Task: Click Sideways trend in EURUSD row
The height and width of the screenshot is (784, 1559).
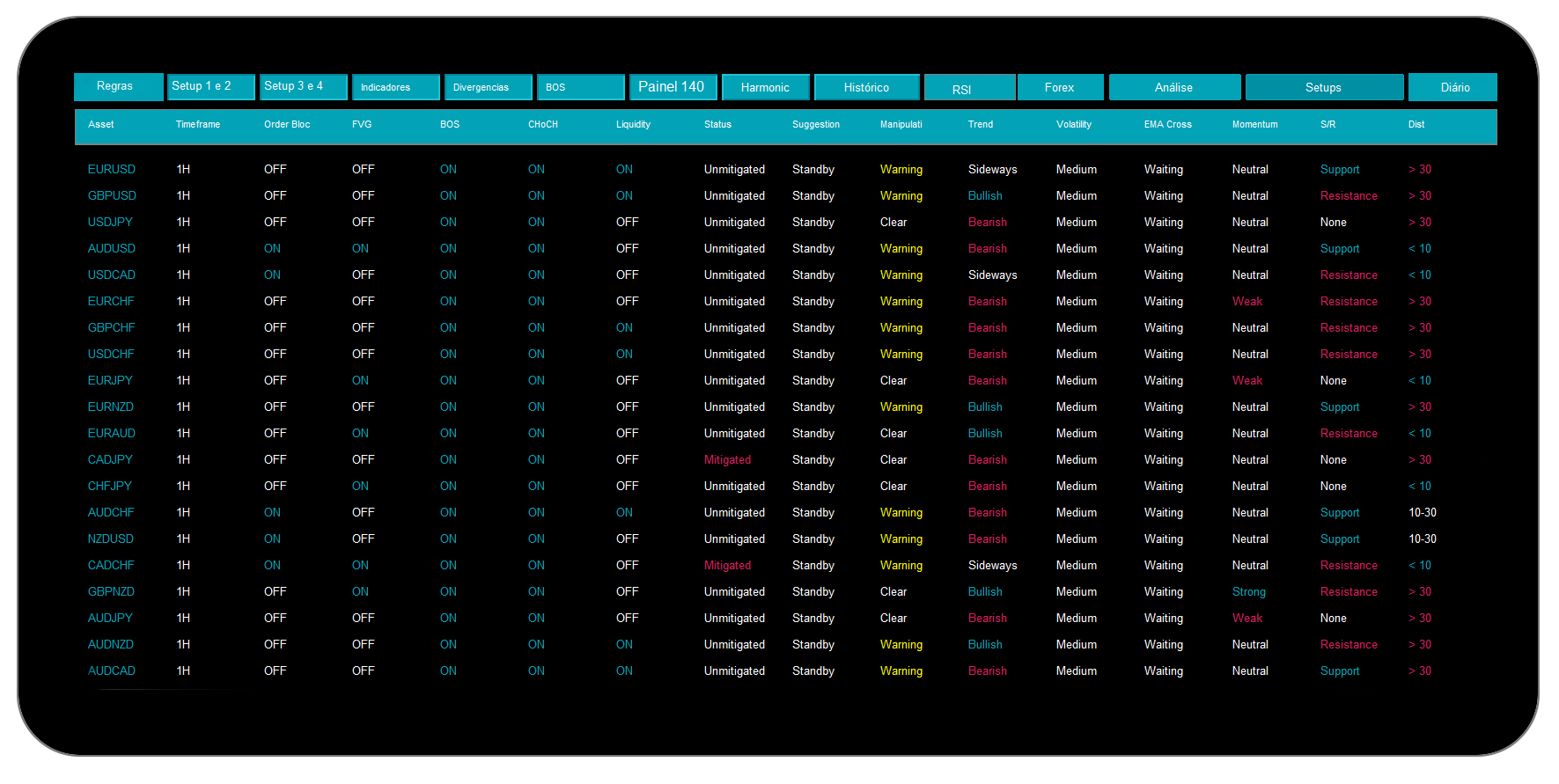Action: point(992,170)
